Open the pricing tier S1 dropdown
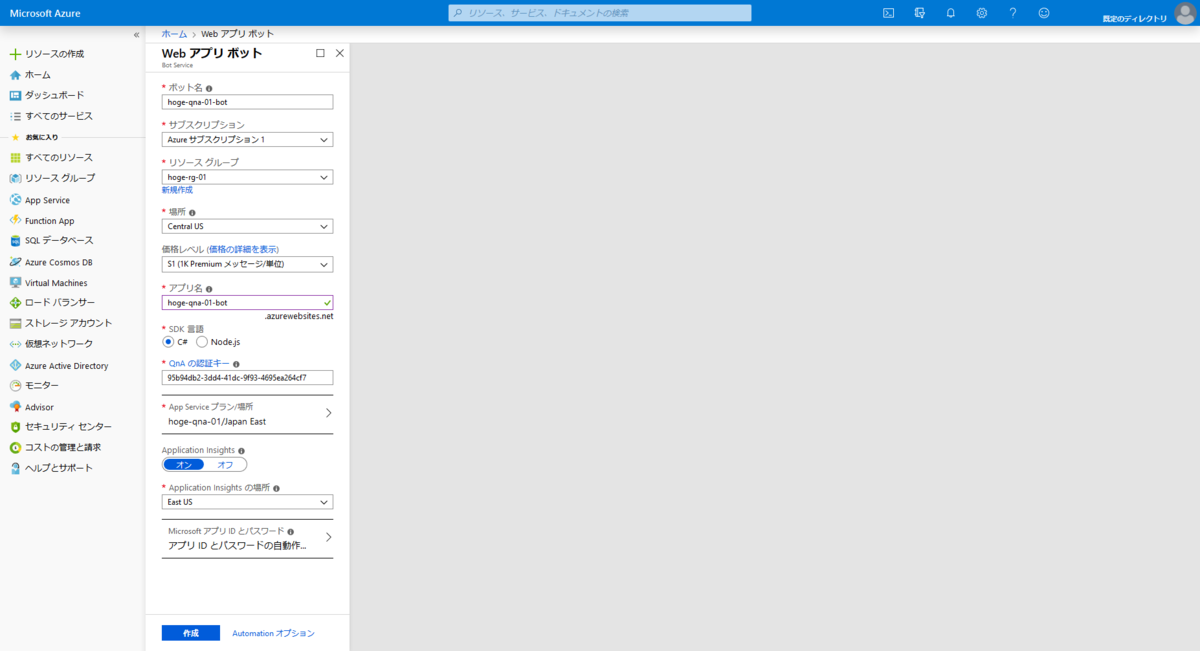1200x651 pixels. click(247, 265)
